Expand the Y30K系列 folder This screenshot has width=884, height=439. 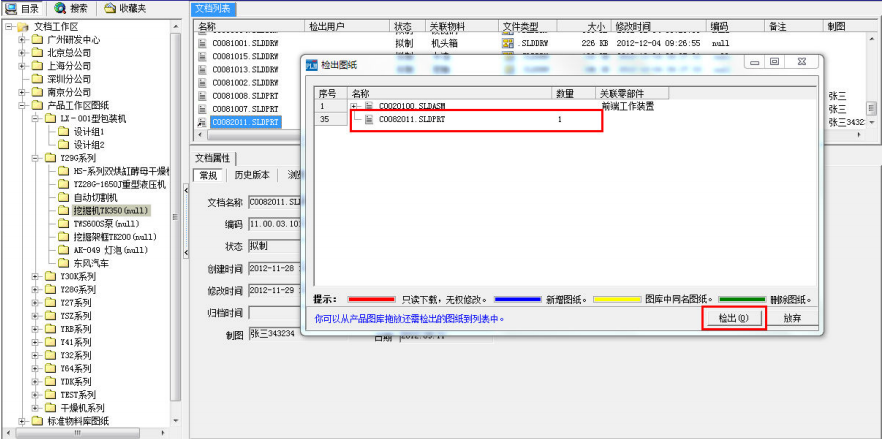click(35, 276)
